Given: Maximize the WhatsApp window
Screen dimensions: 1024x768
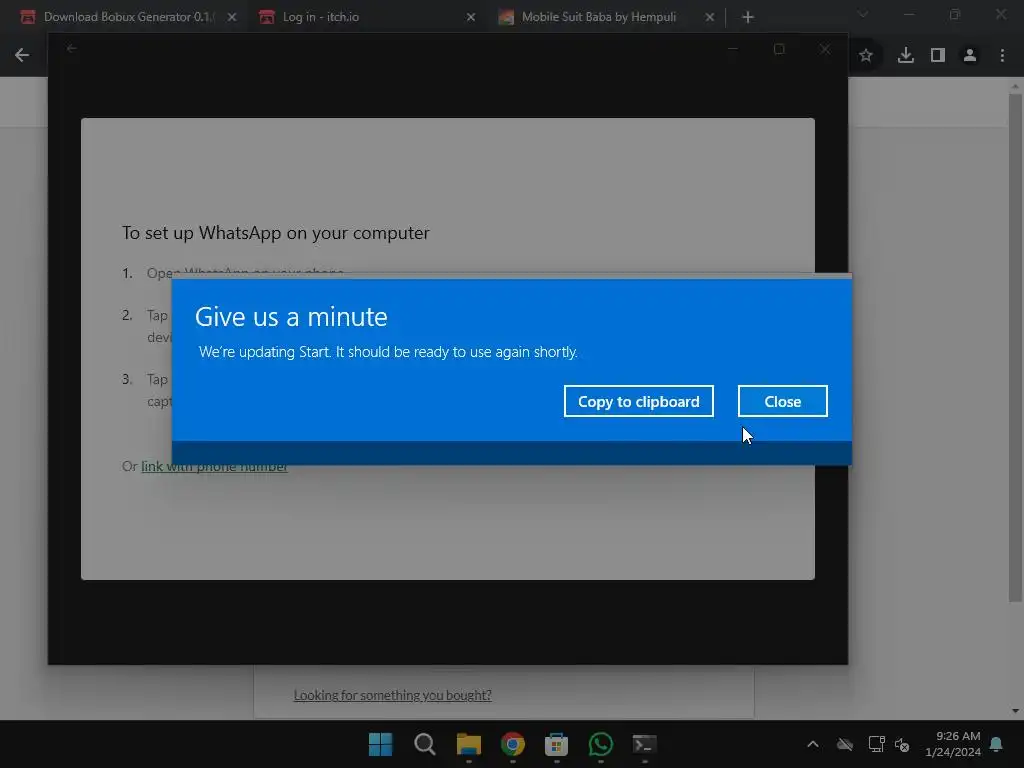Looking at the screenshot, I should pyautogui.click(x=779, y=49).
